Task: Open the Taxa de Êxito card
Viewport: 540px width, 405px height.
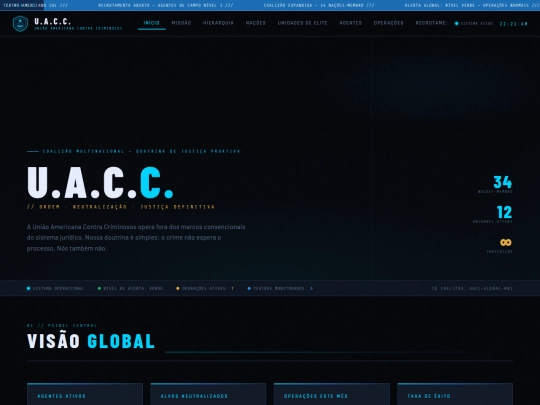Action: (455, 394)
